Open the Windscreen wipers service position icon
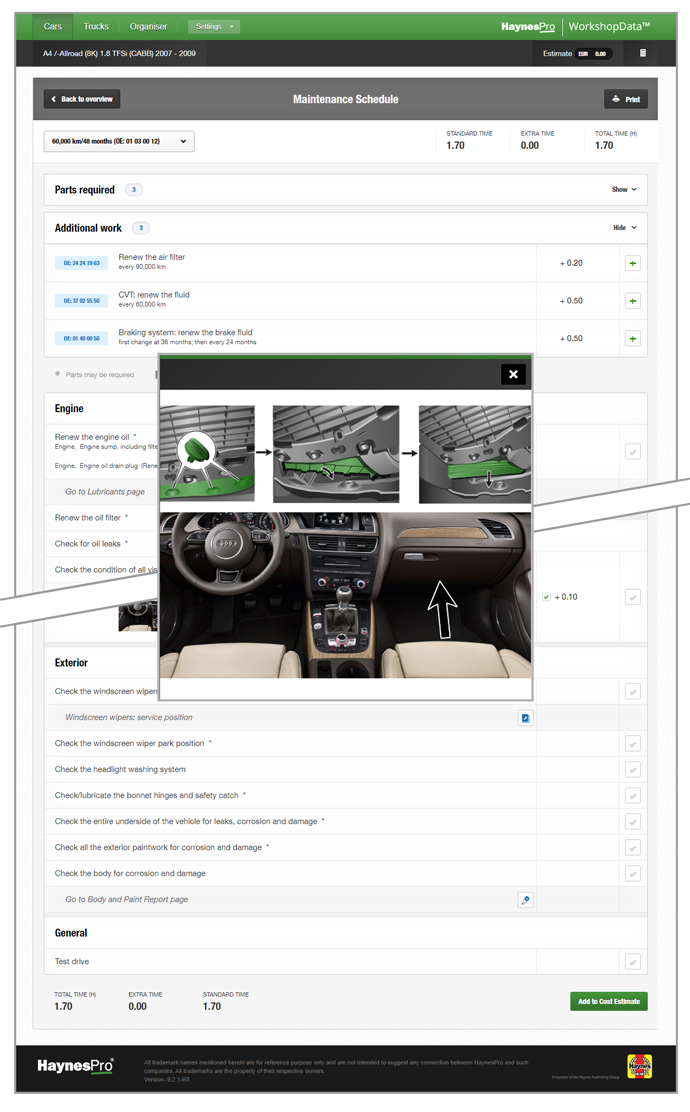This screenshot has height=1112, width=690. 525,718
